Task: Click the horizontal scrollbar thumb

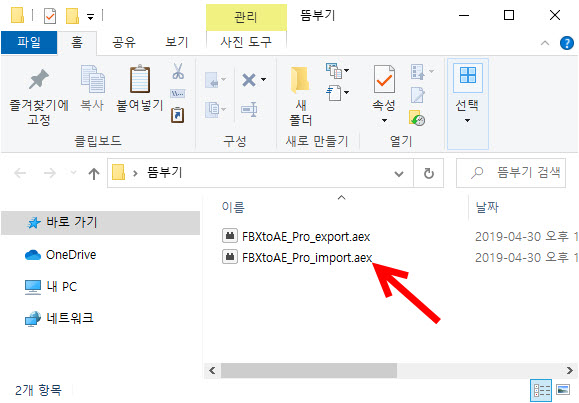Action: [309, 370]
